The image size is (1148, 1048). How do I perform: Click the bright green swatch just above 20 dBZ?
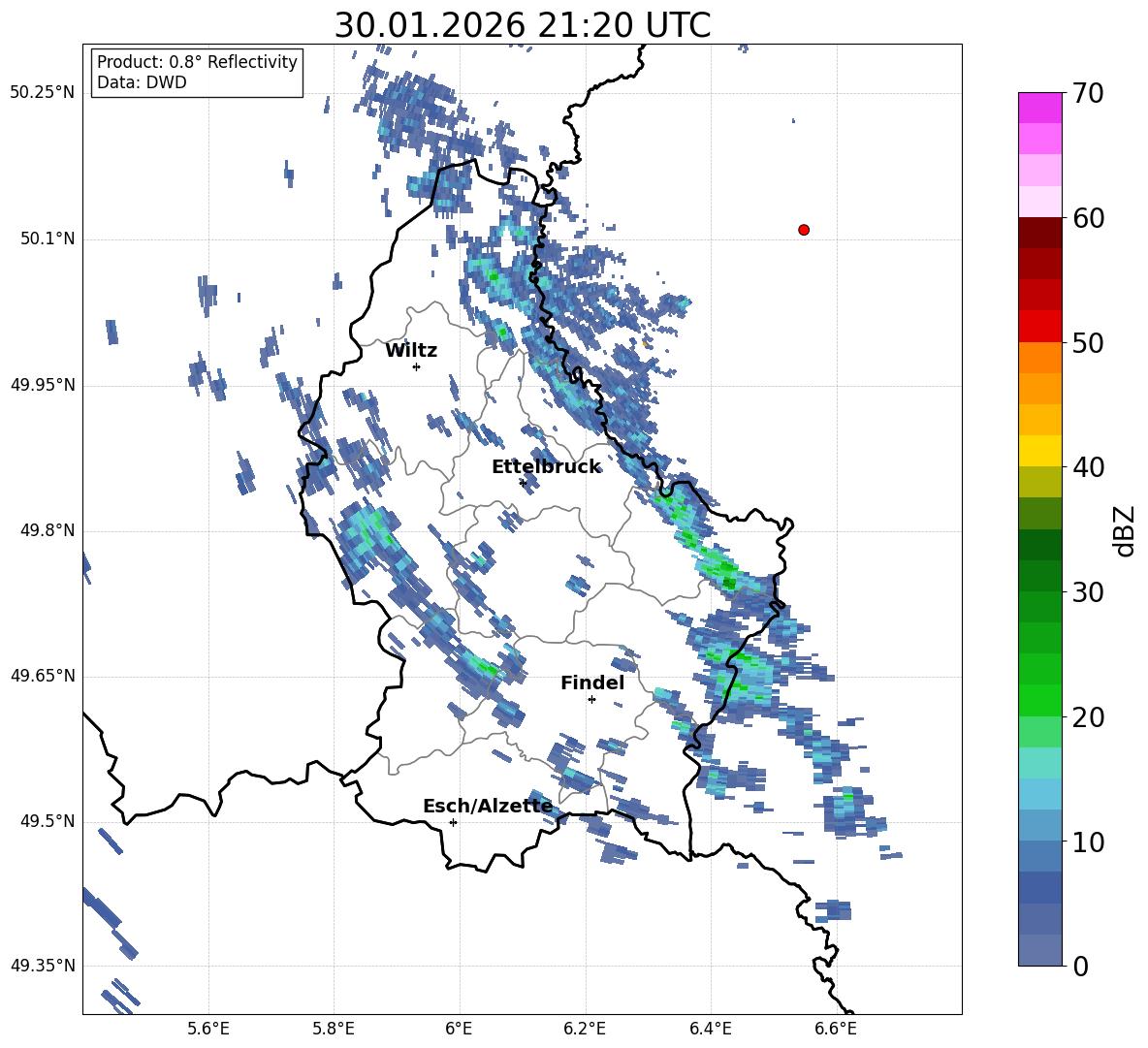1040,700
